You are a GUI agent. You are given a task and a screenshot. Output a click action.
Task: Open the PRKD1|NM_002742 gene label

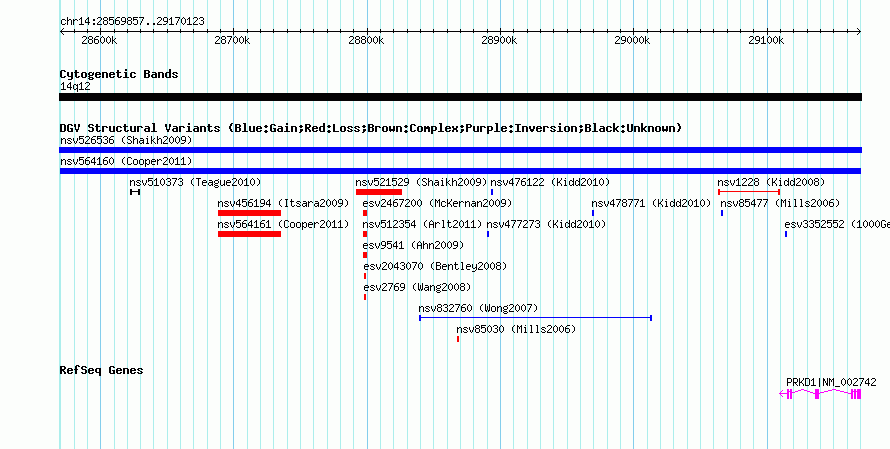(831, 383)
